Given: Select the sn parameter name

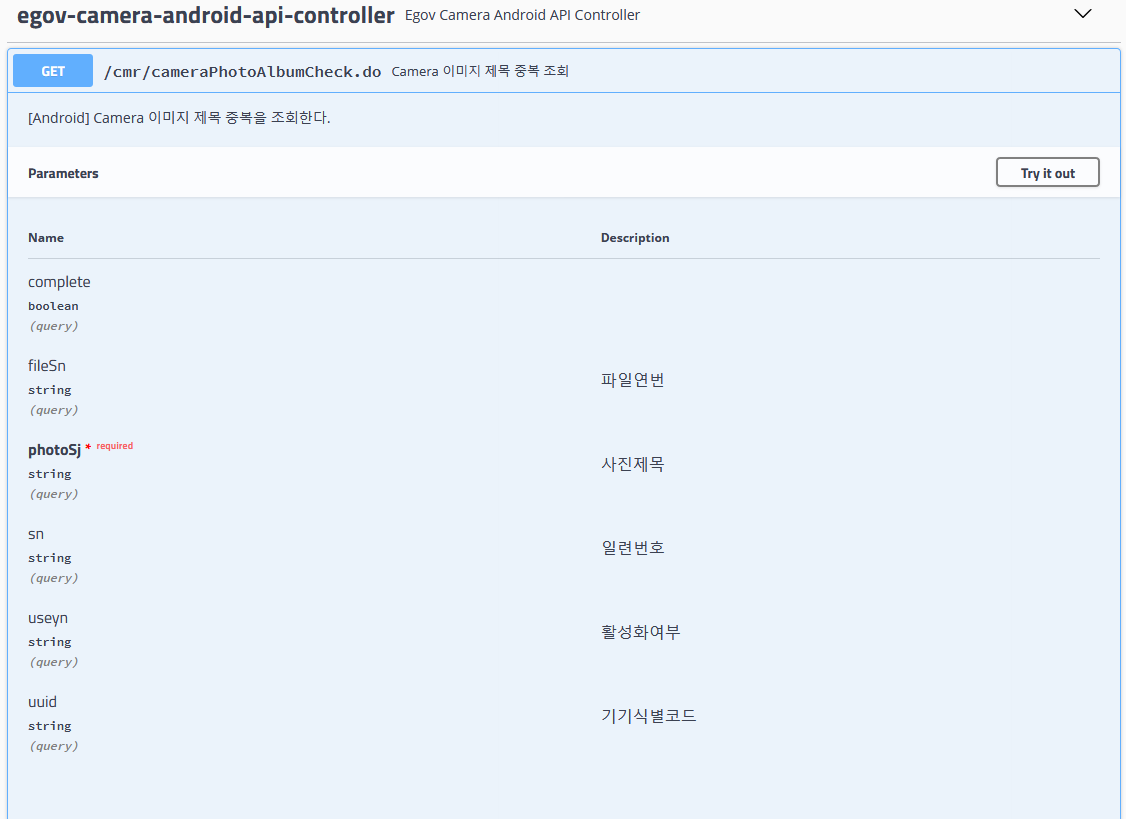Looking at the screenshot, I should tap(36, 534).
